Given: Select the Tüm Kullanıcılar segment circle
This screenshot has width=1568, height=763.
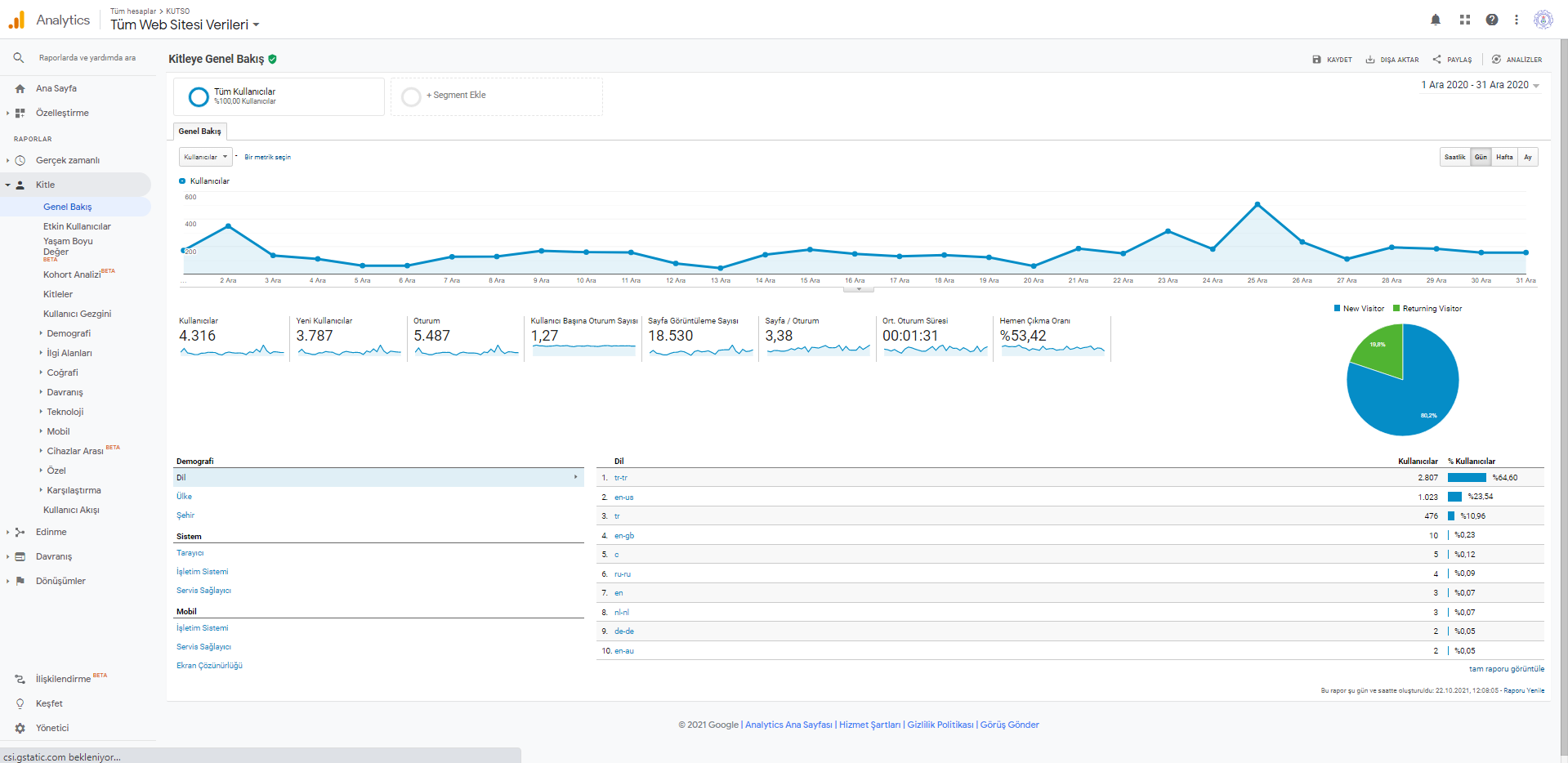Looking at the screenshot, I should [199, 96].
